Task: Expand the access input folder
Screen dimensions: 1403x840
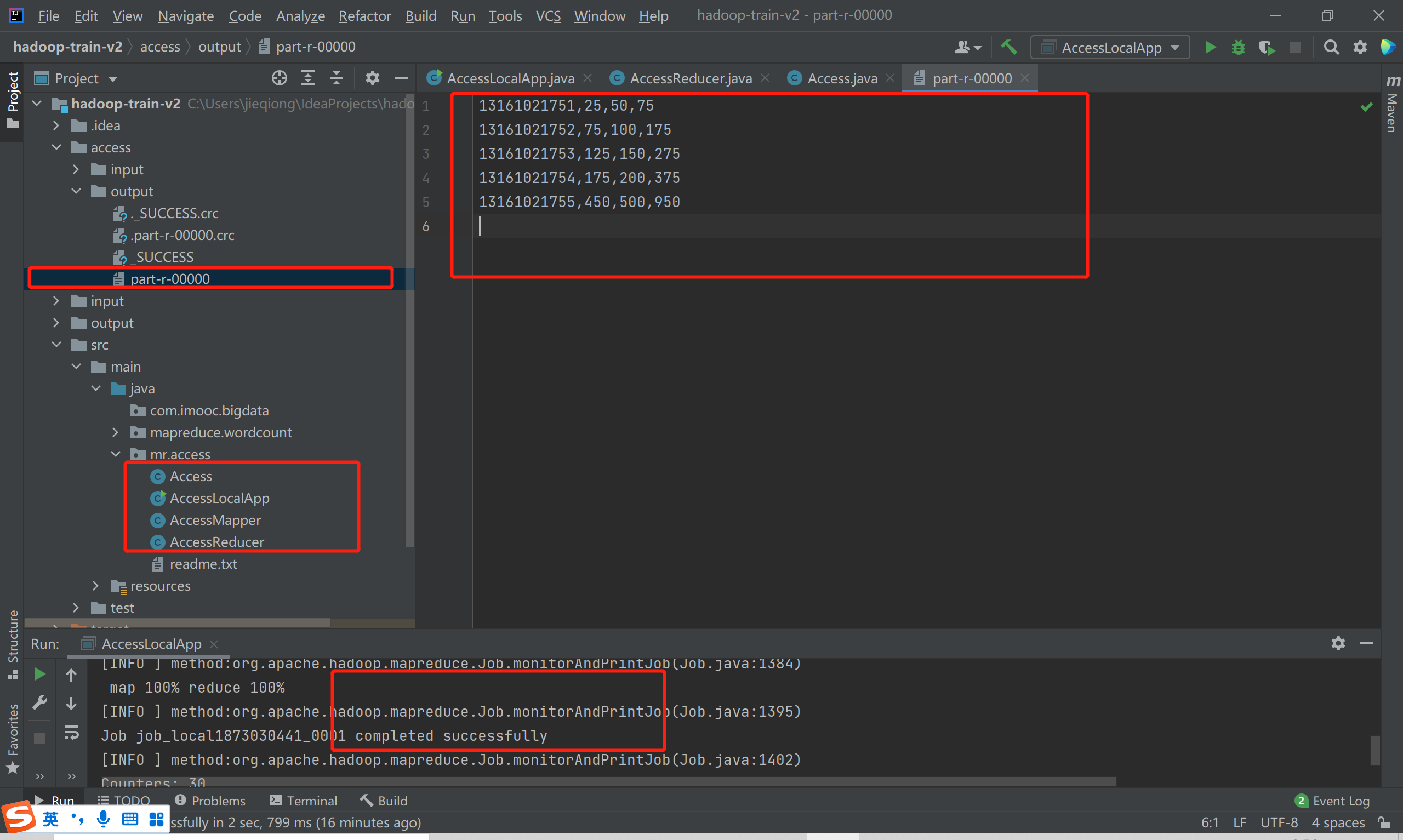Action: click(76, 169)
